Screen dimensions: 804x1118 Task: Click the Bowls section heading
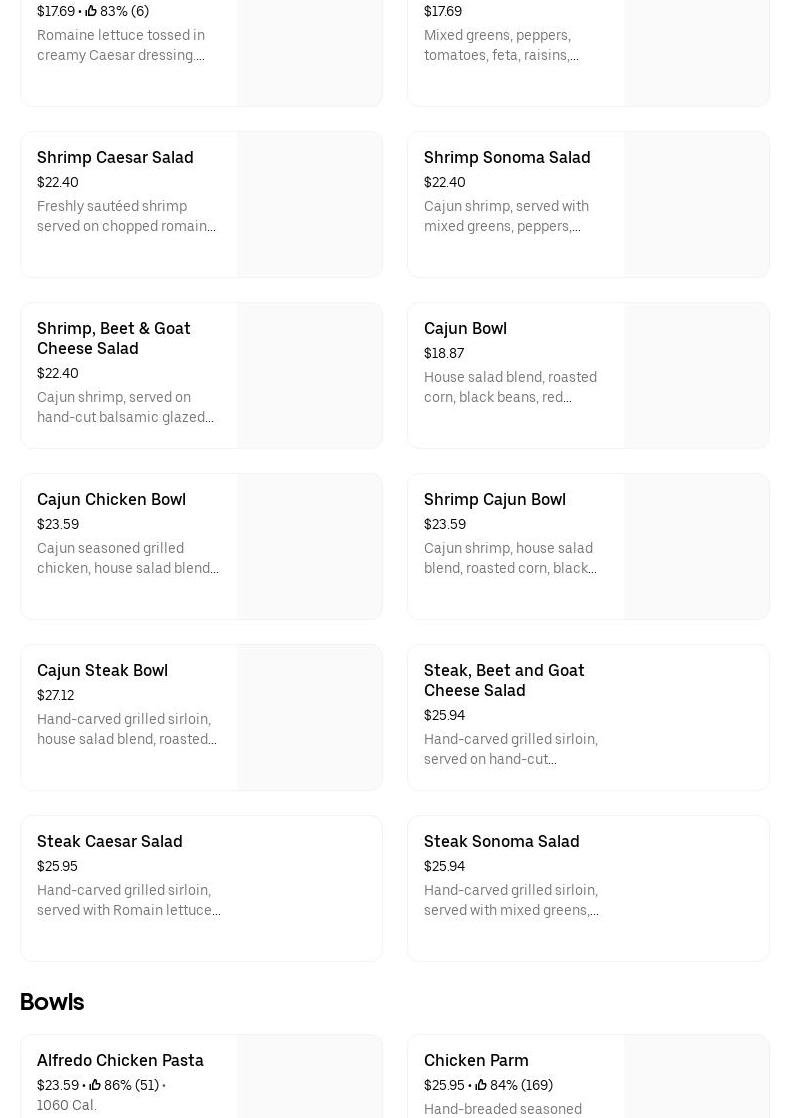pyautogui.click(x=52, y=1002)
